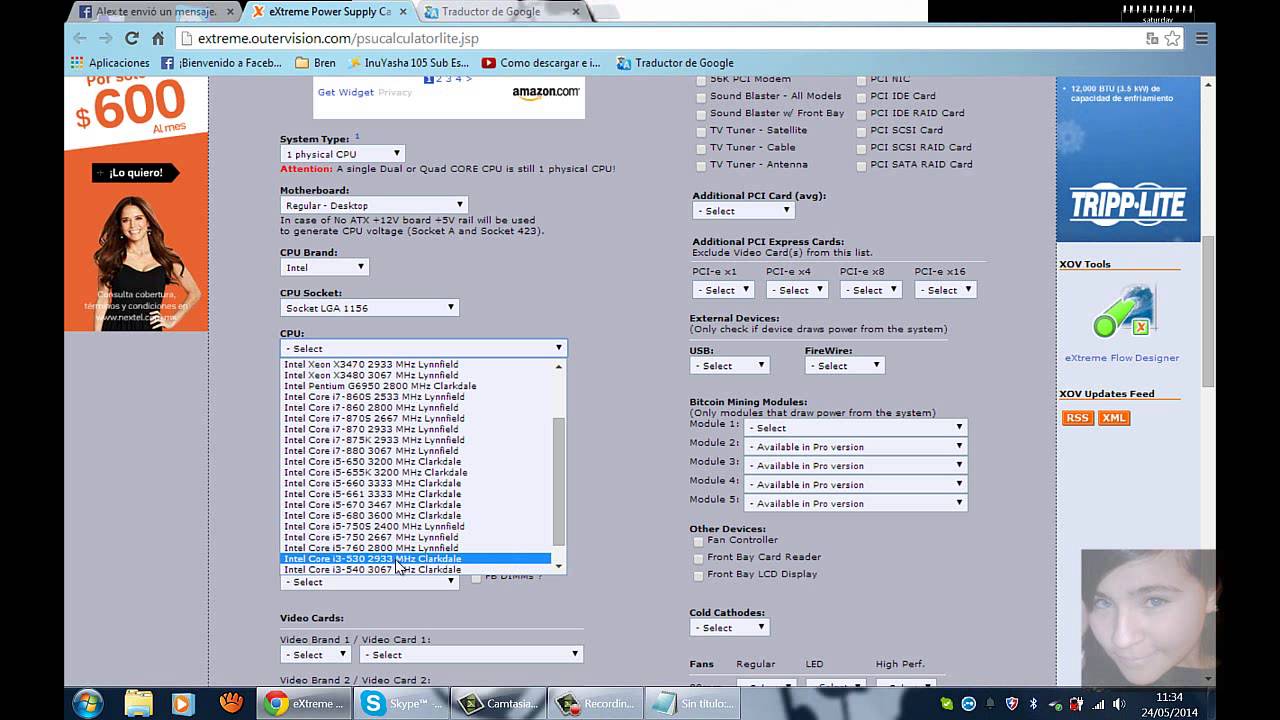Enable TV Tuner - Cable checkbox

pyautogui.click(x=701, y=148)
